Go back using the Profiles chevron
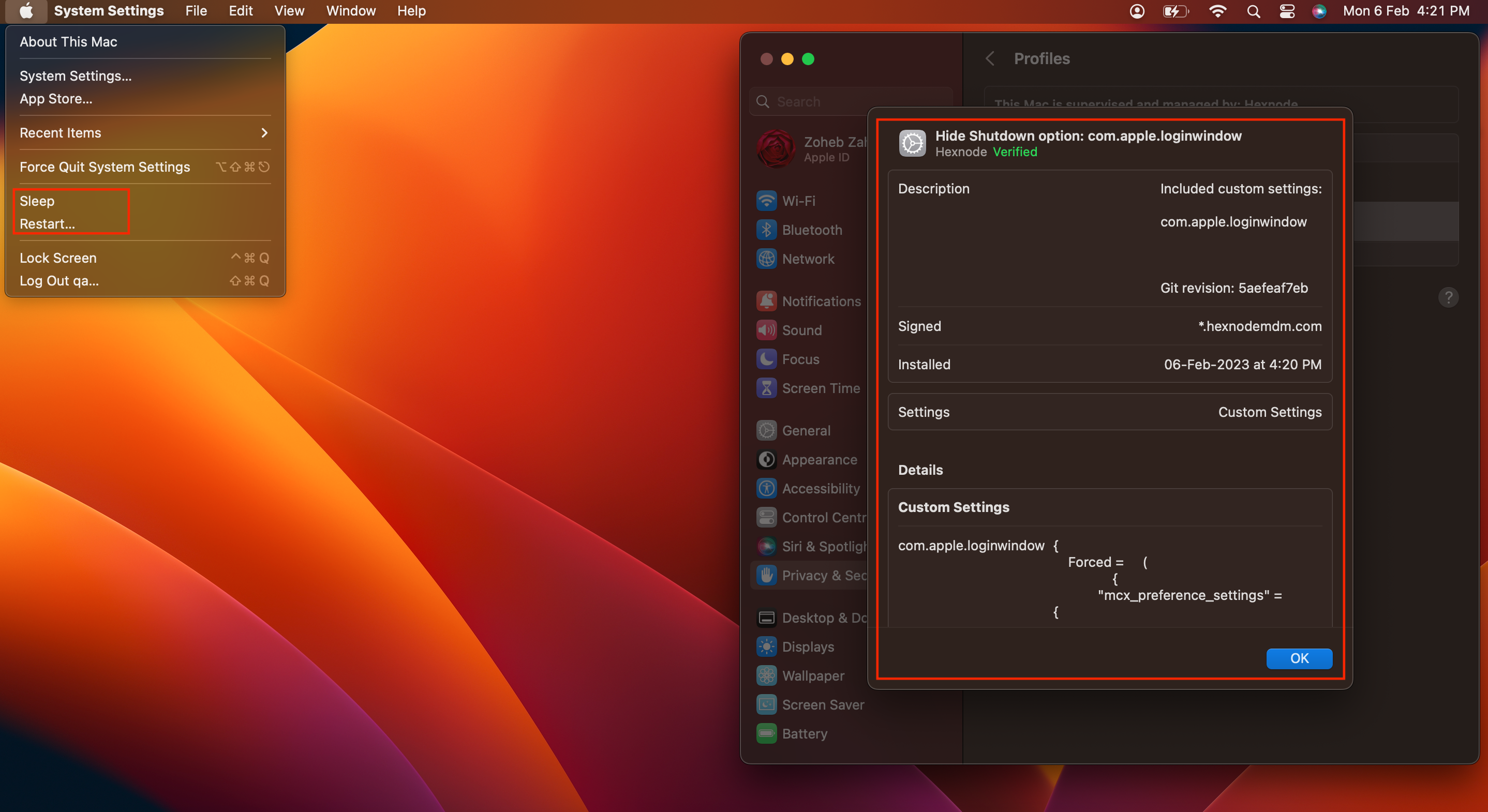Screen dimensions: 1488x812 pyautogui.click(x=990, y=58)
